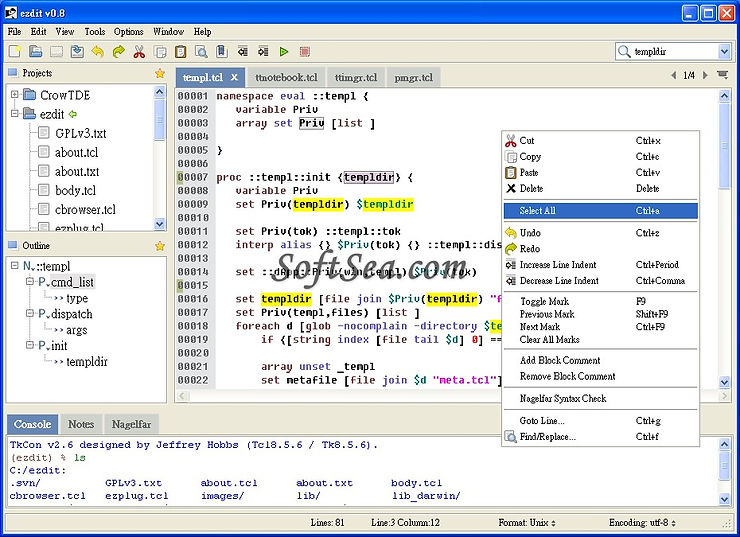Open the File menu
740x537 pixels.
coord(14,32)
